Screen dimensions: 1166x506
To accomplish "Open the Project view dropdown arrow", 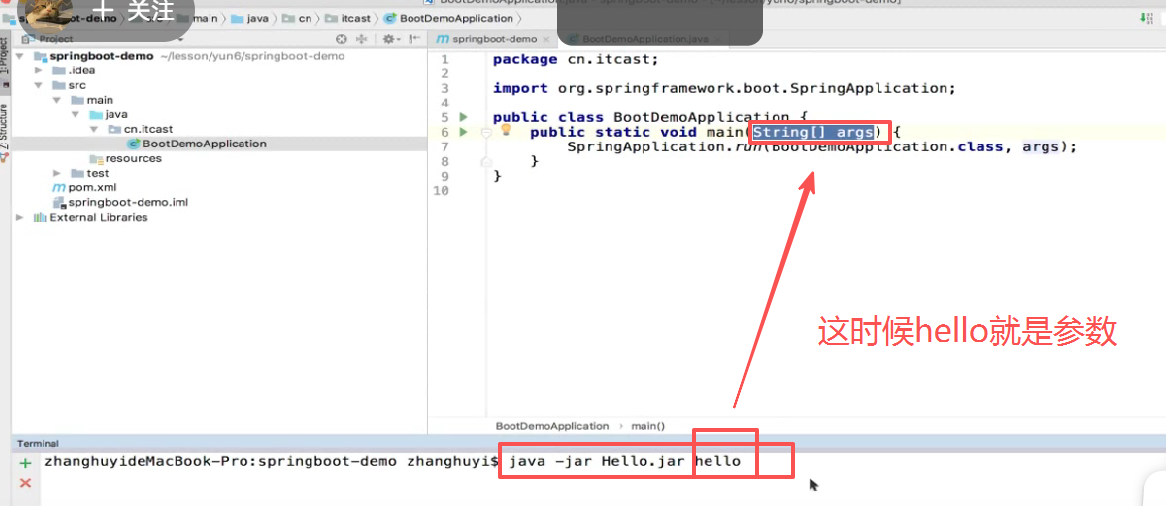I will tap(180, 39).
